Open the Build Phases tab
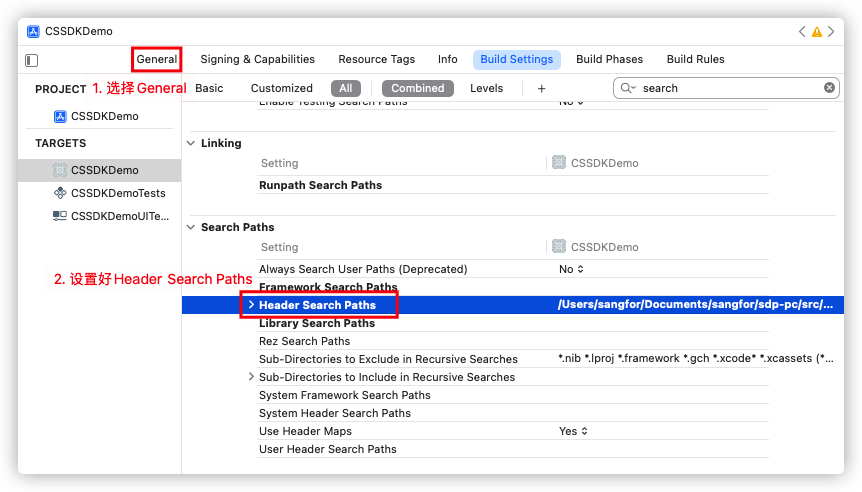862x492 pixels. (609, 59)
